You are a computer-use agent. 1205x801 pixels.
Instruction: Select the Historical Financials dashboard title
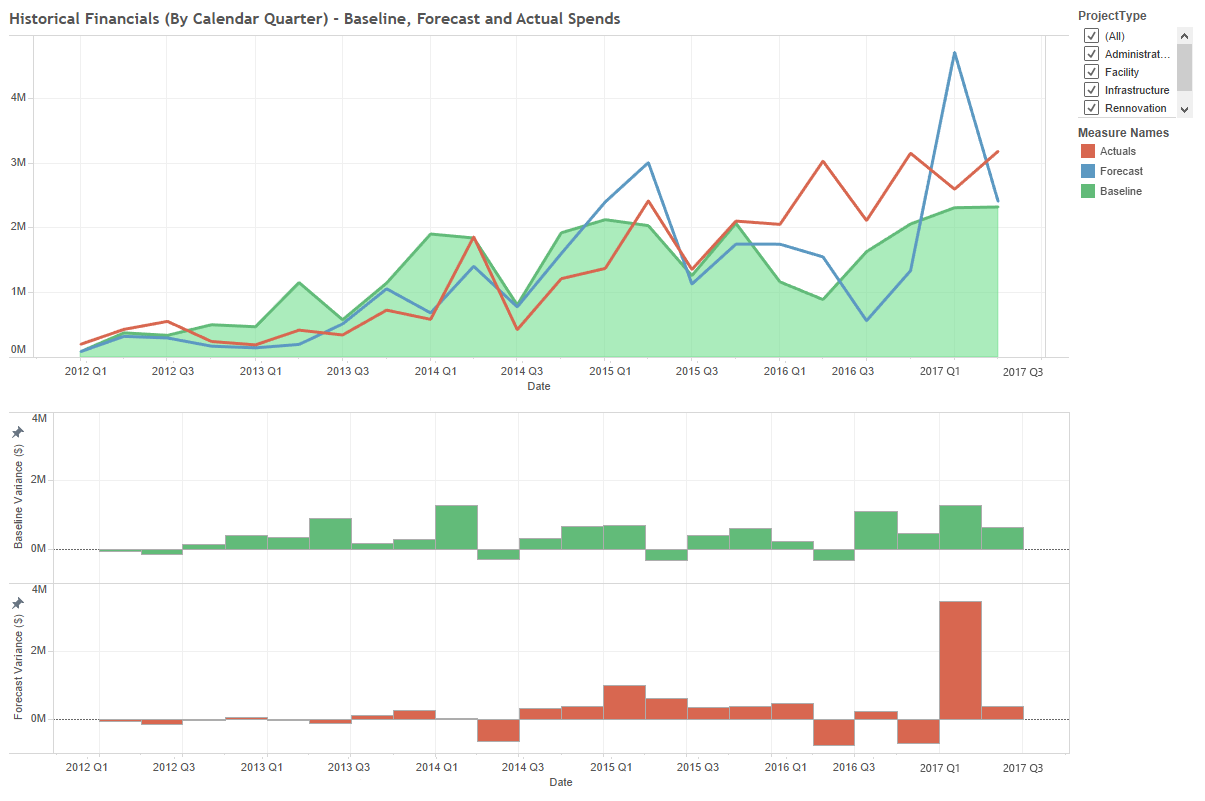tap(315, 19)
